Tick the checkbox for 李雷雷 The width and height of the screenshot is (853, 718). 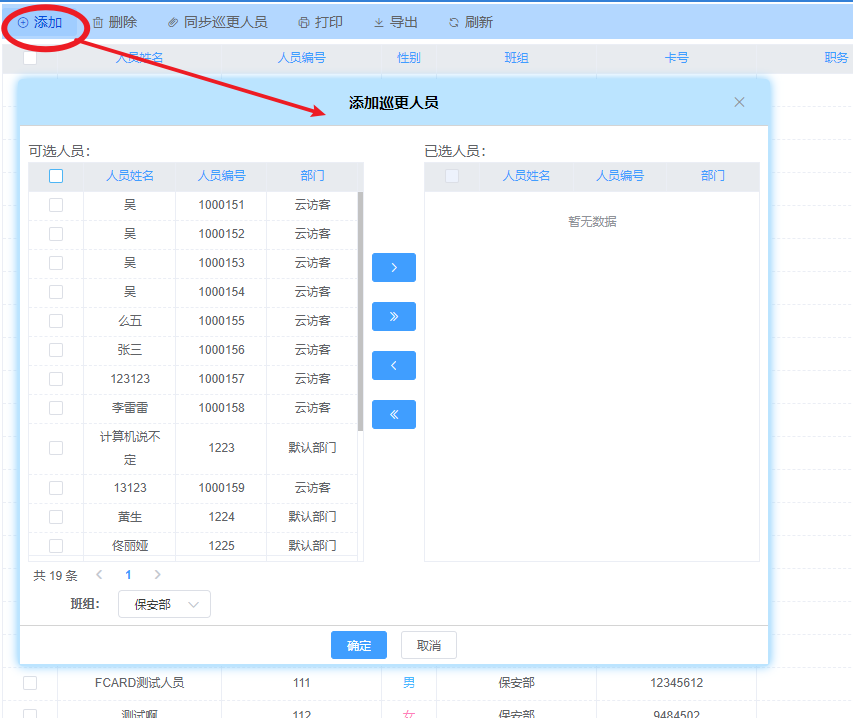(56, 408)
